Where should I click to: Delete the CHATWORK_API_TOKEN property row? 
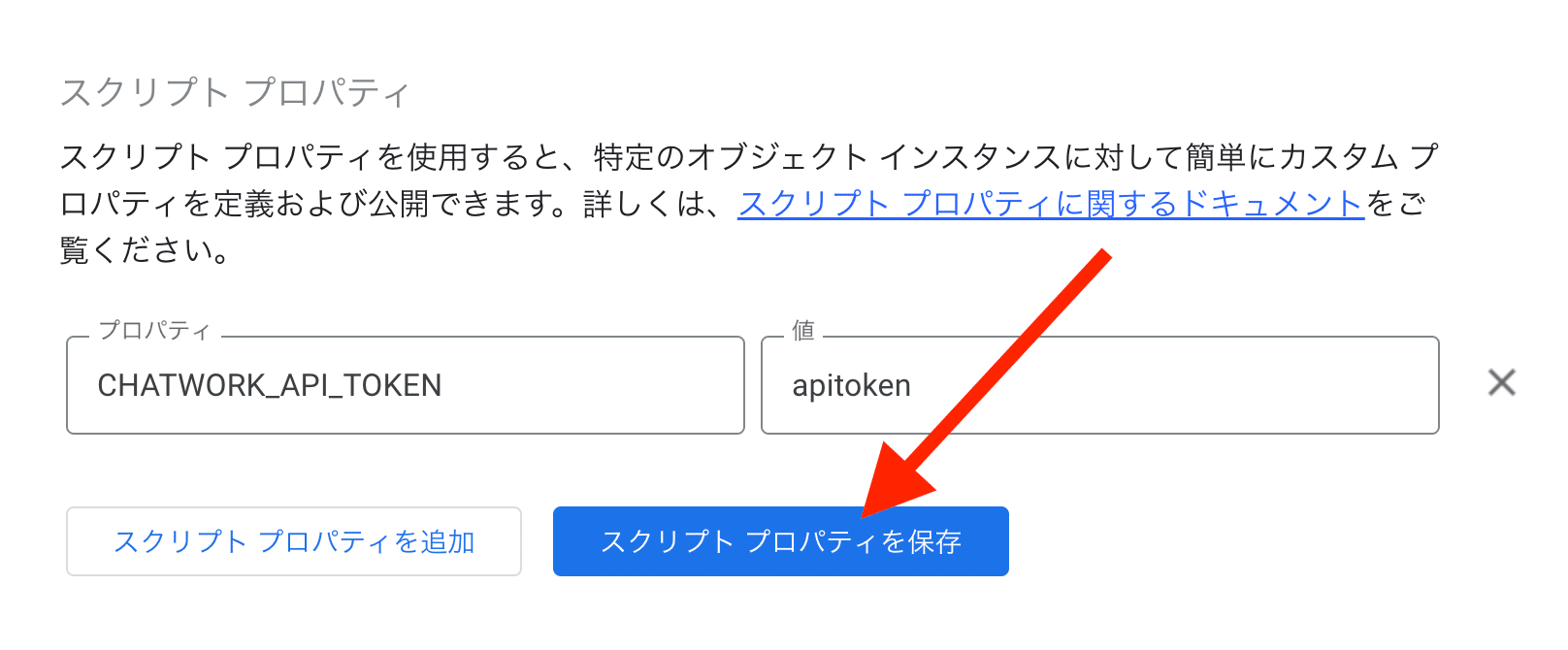coord(1501,383)
